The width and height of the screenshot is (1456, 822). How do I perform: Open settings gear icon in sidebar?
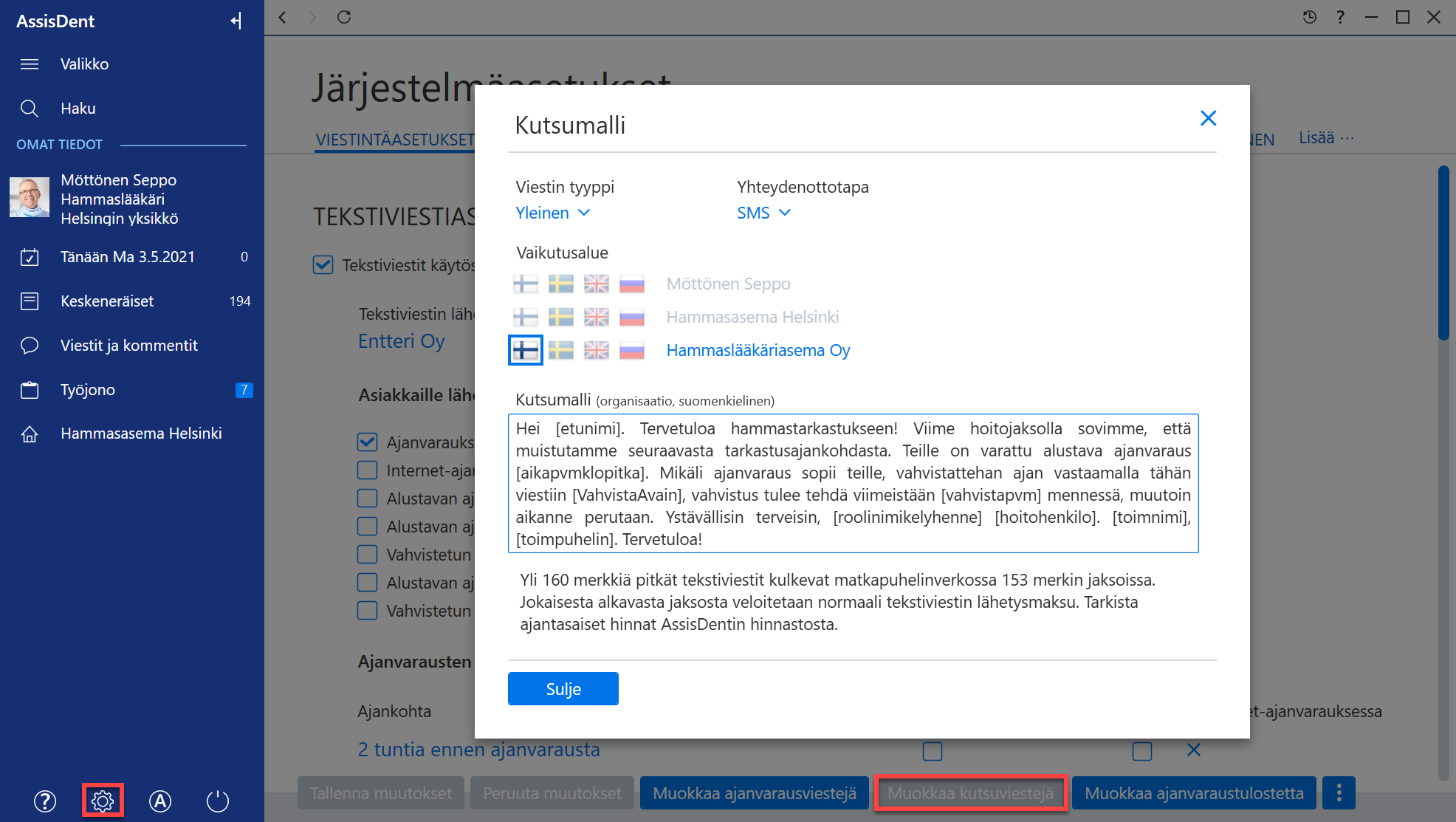pyautogui.click(x=103, y=801)
